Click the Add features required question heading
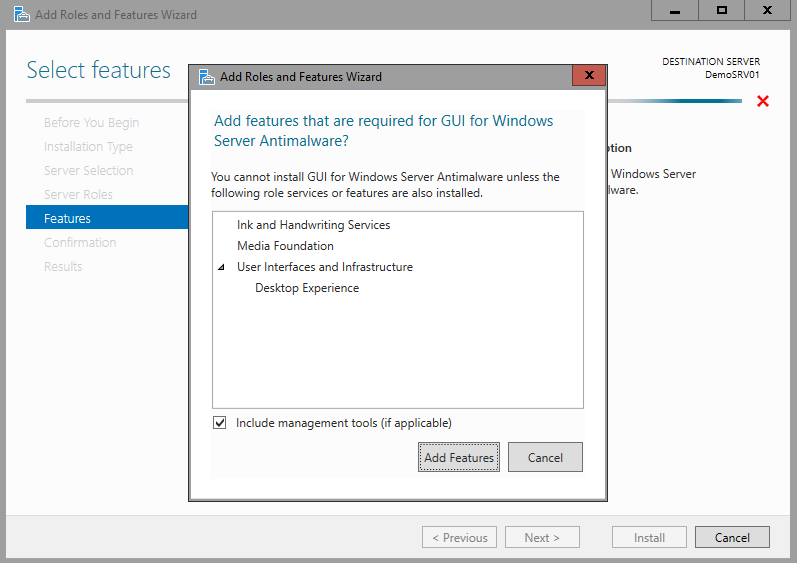The image size is (797, 563). pos(383,131)
